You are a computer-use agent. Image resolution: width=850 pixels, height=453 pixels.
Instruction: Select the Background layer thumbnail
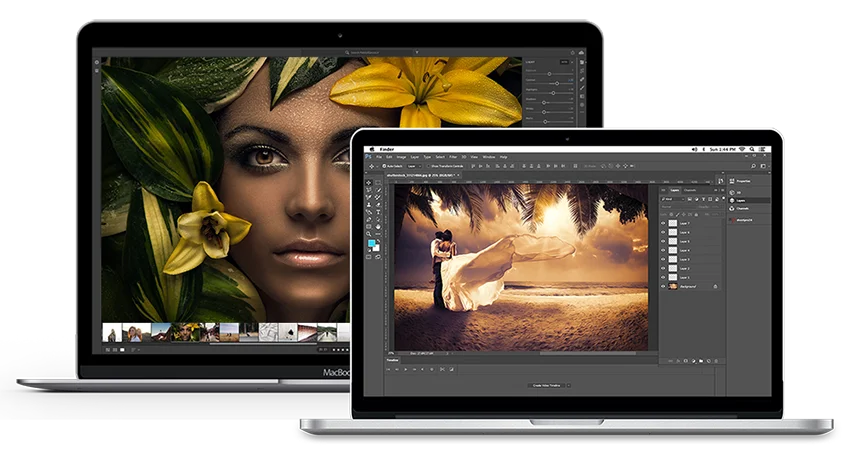673,286
